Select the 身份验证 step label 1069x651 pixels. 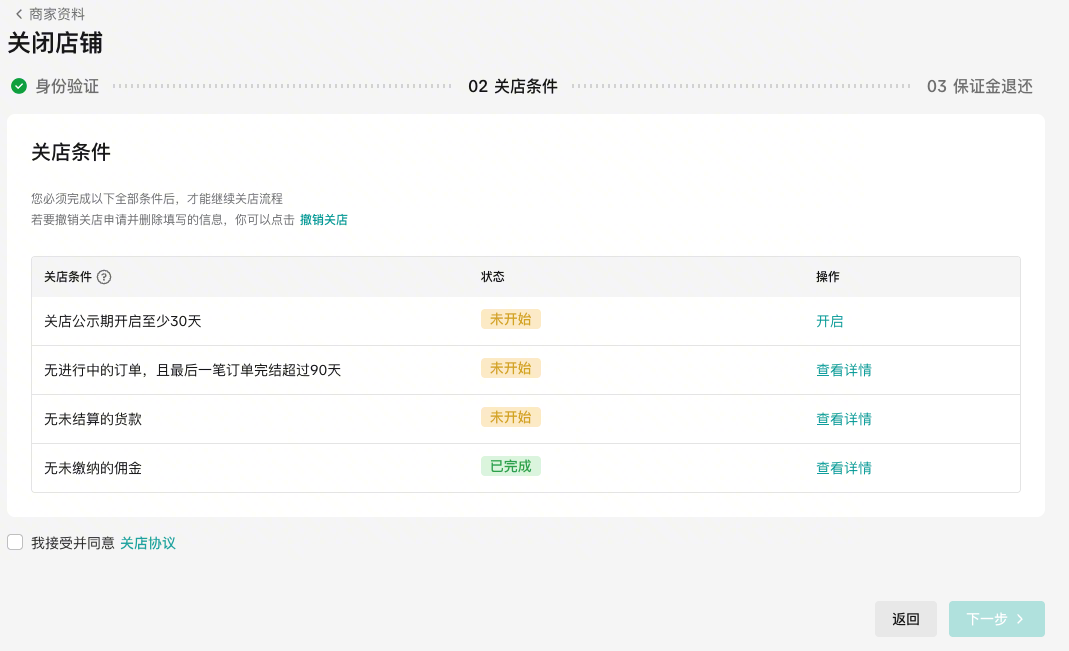click(67, 86)
